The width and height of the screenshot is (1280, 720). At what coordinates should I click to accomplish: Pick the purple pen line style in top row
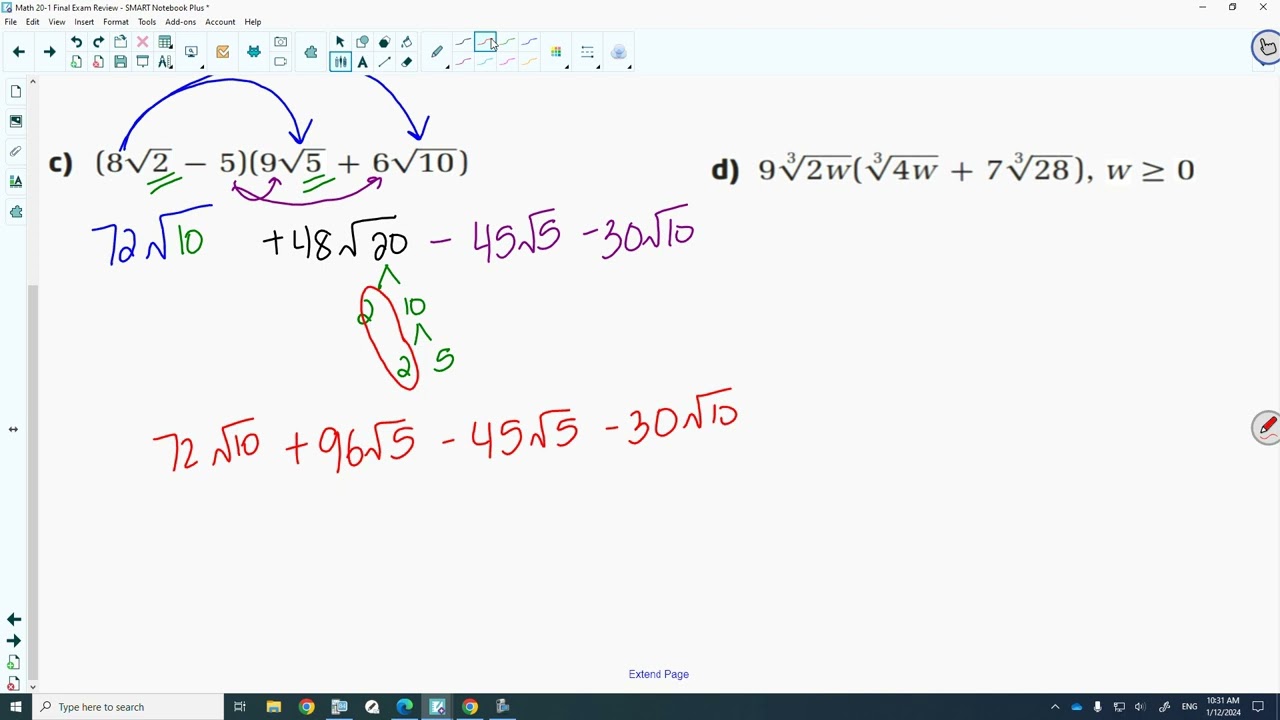click(x=530, y=42)
